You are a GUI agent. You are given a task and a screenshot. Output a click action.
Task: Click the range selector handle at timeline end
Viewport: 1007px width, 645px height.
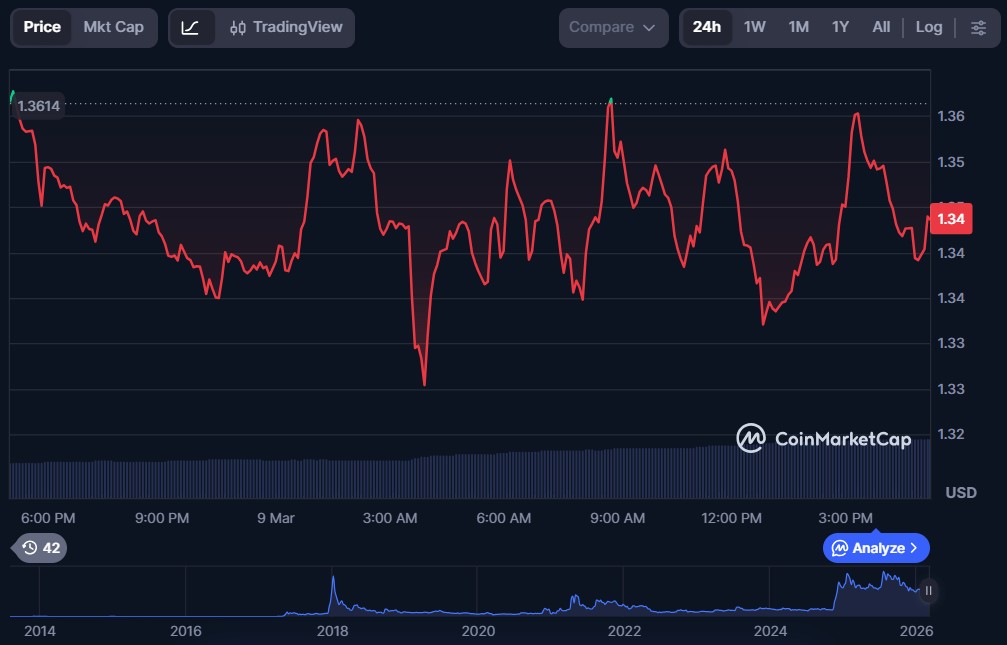(x=929, y=590)
